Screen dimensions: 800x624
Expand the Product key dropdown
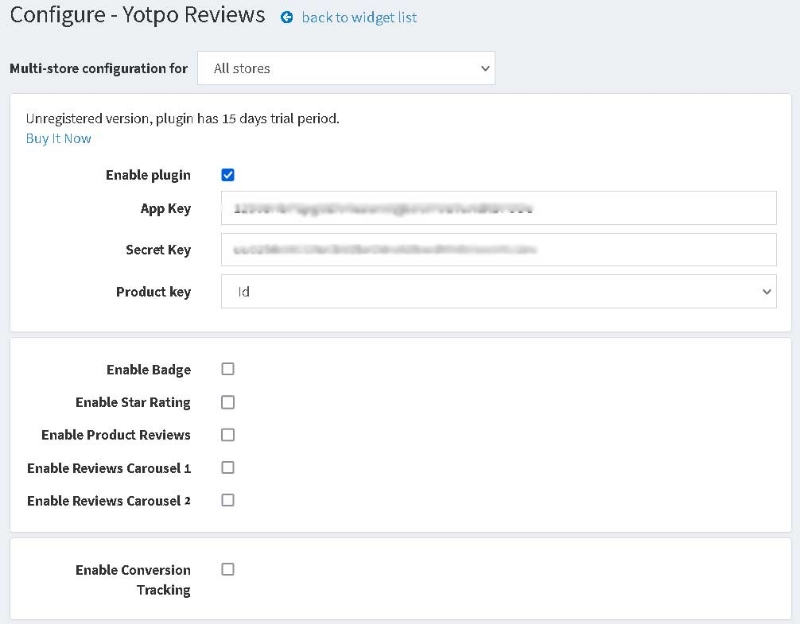[498, 291]
